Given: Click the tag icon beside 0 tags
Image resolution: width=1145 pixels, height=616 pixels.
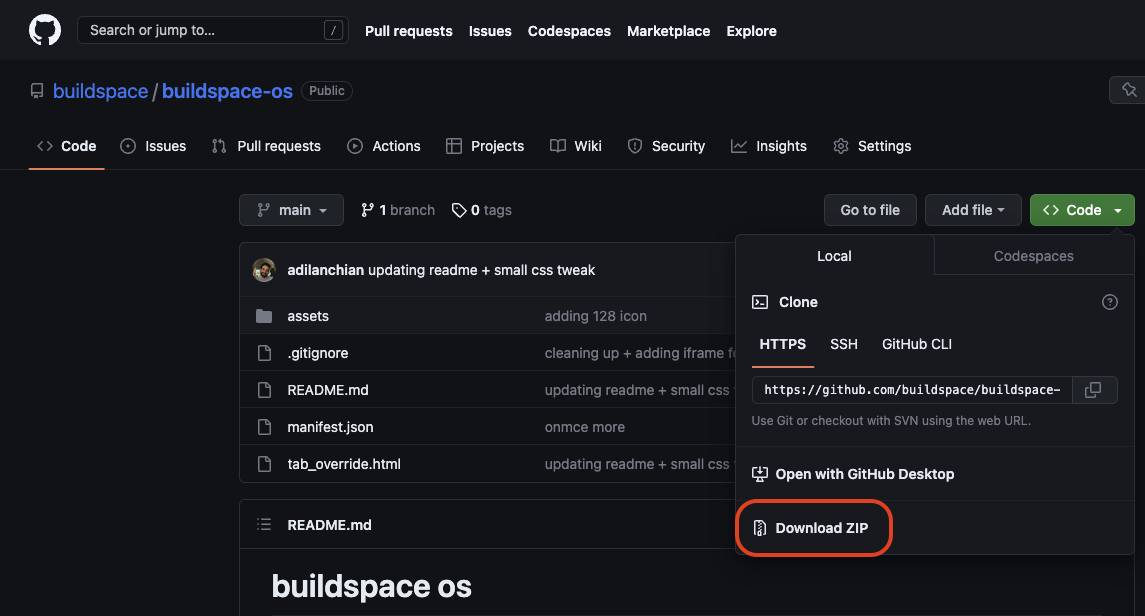Looking at the screenshot, I should [459, 210].
